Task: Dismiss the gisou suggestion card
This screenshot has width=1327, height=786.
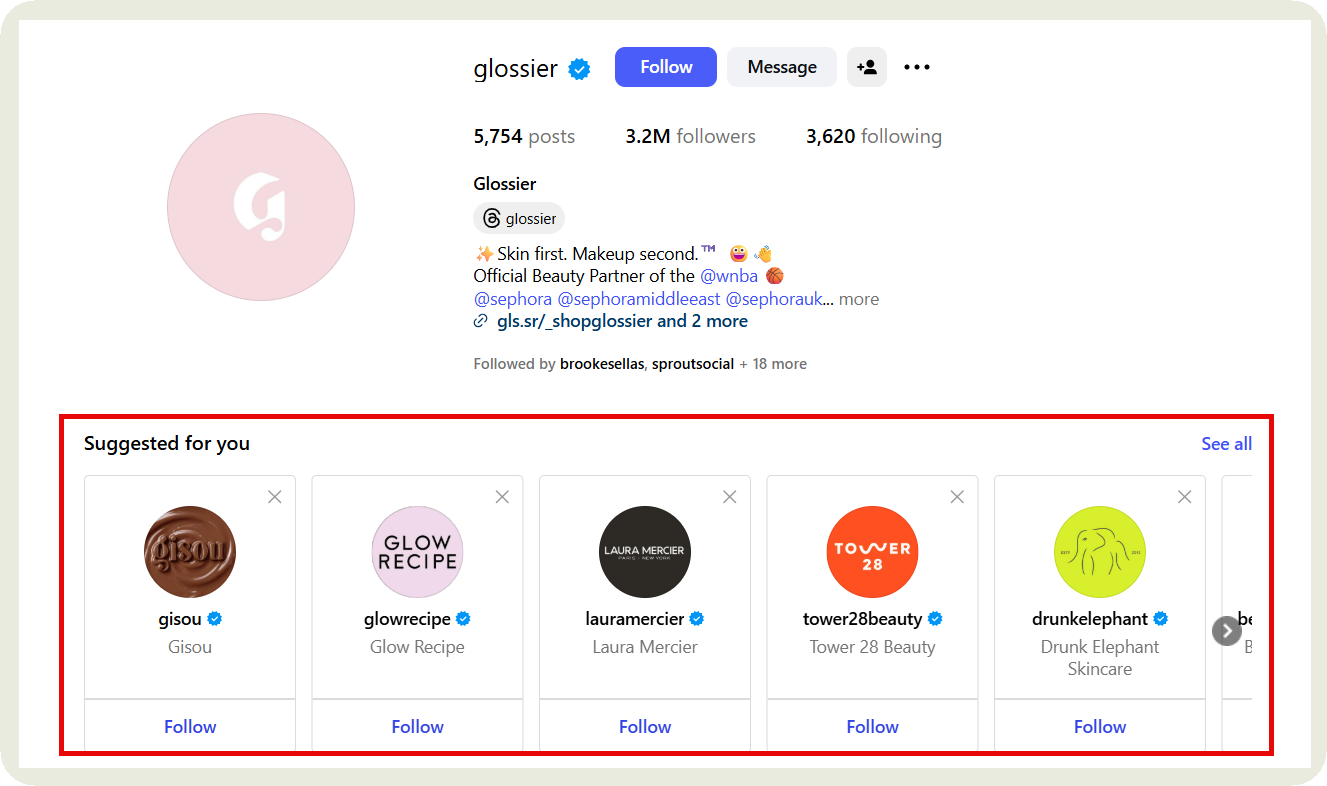Action: pyautogui.click(x=275, y=497)
